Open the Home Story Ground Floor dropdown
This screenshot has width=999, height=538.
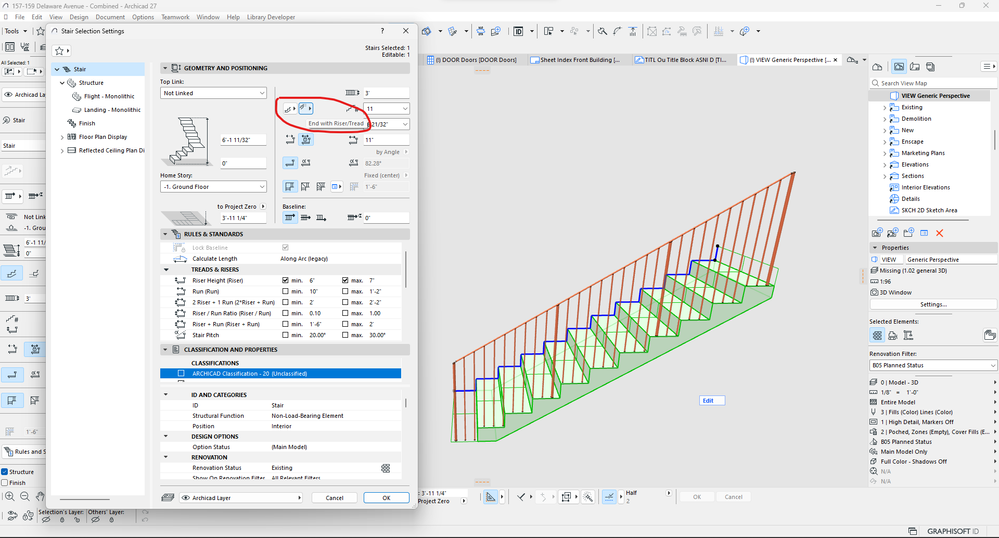click(x=213, y=187)
